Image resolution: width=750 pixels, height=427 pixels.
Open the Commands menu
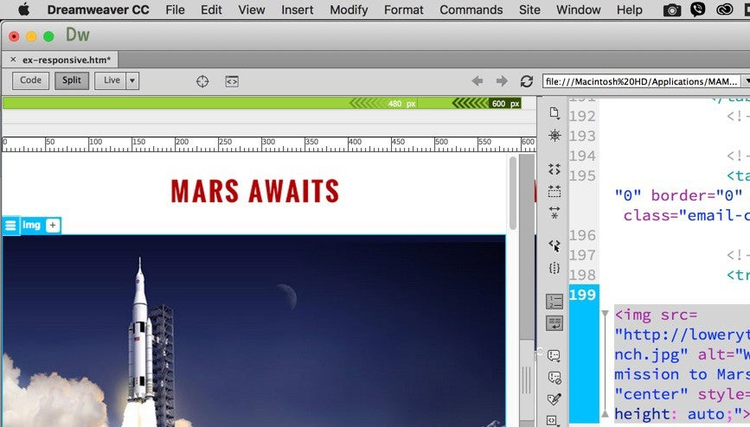pos(471,10)
